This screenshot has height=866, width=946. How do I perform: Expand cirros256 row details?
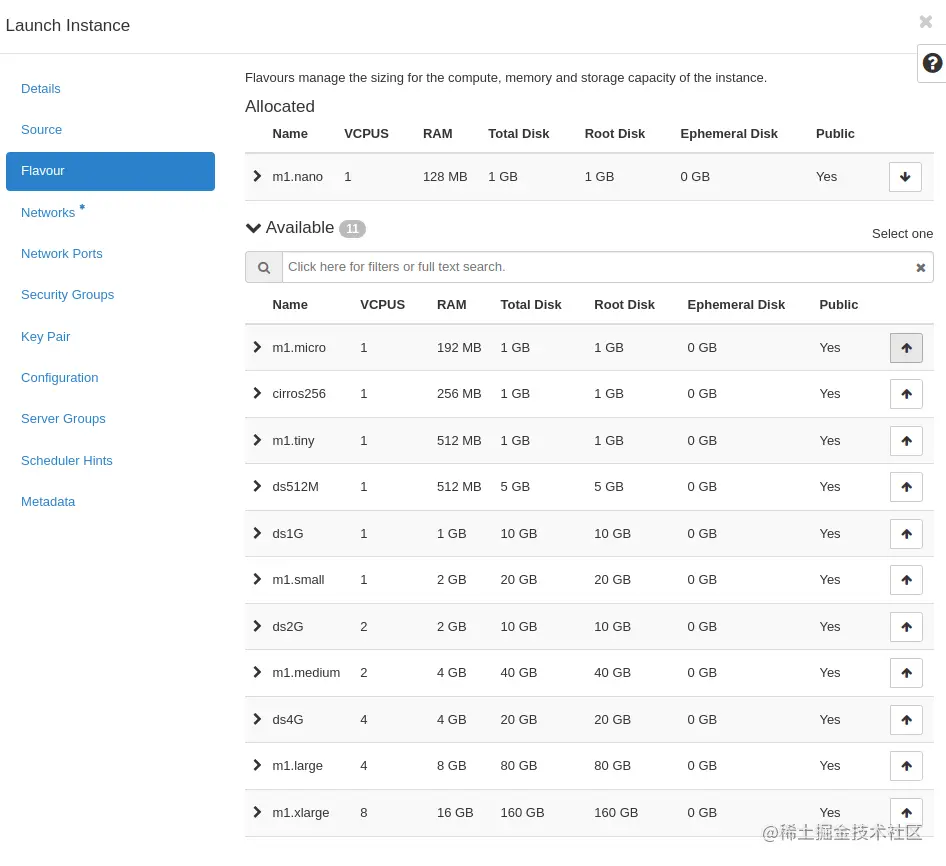(258, 393)
